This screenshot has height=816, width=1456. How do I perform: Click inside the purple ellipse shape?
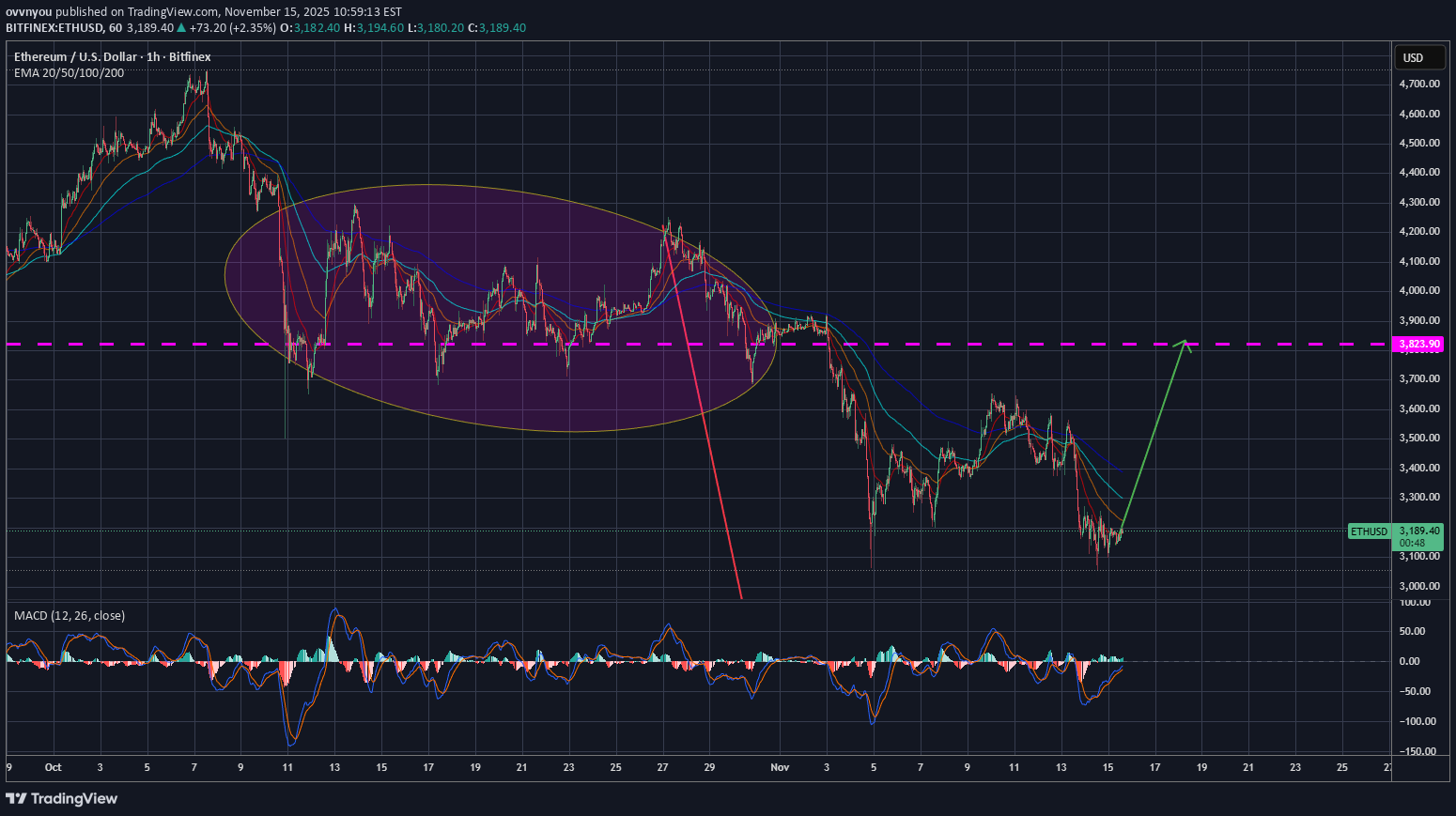pyautogui.click(x=498, y=394)
